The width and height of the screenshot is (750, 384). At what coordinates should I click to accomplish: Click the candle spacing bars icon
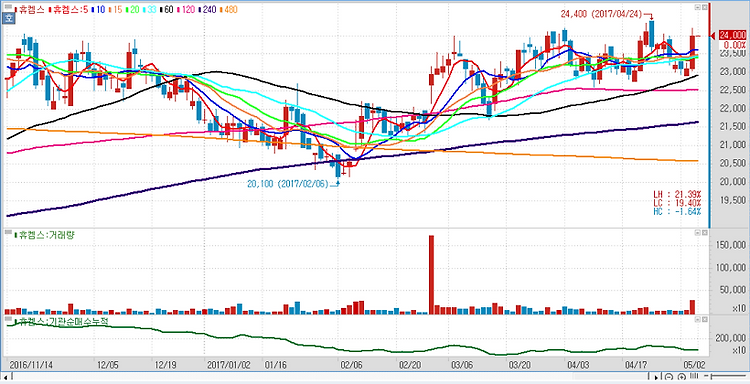[694, 375]
